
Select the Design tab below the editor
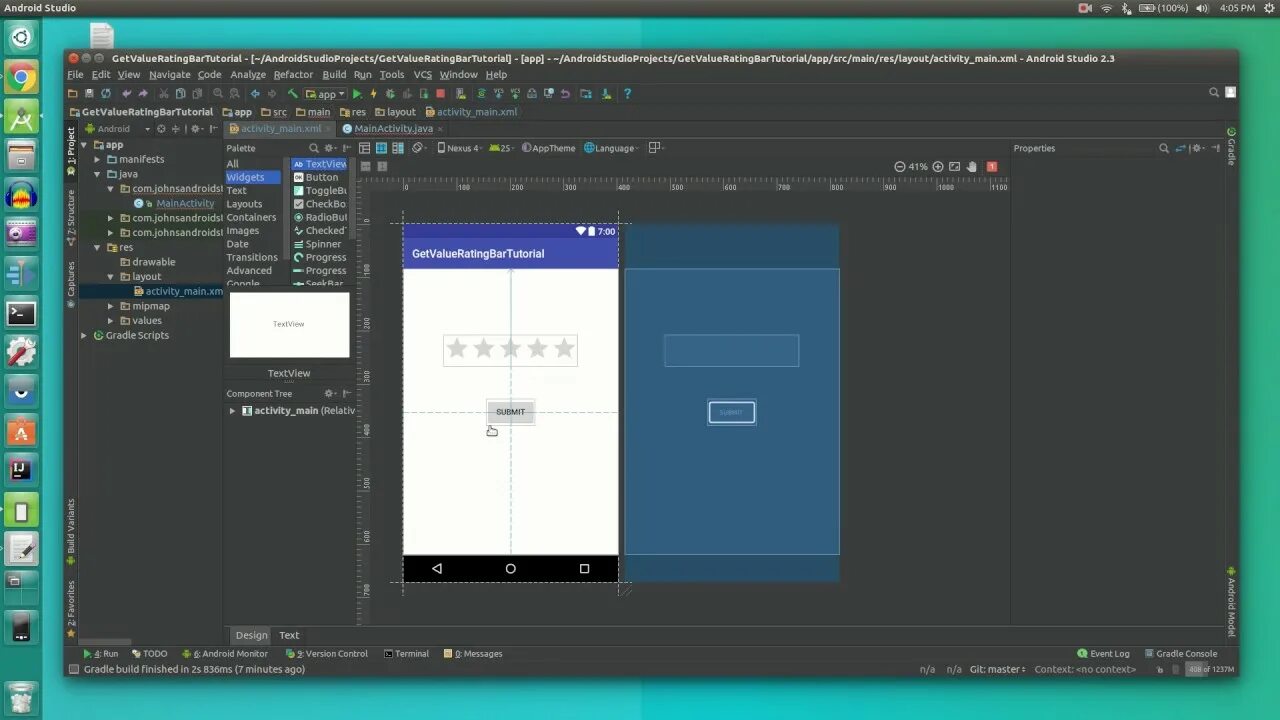tap(251, 635)
